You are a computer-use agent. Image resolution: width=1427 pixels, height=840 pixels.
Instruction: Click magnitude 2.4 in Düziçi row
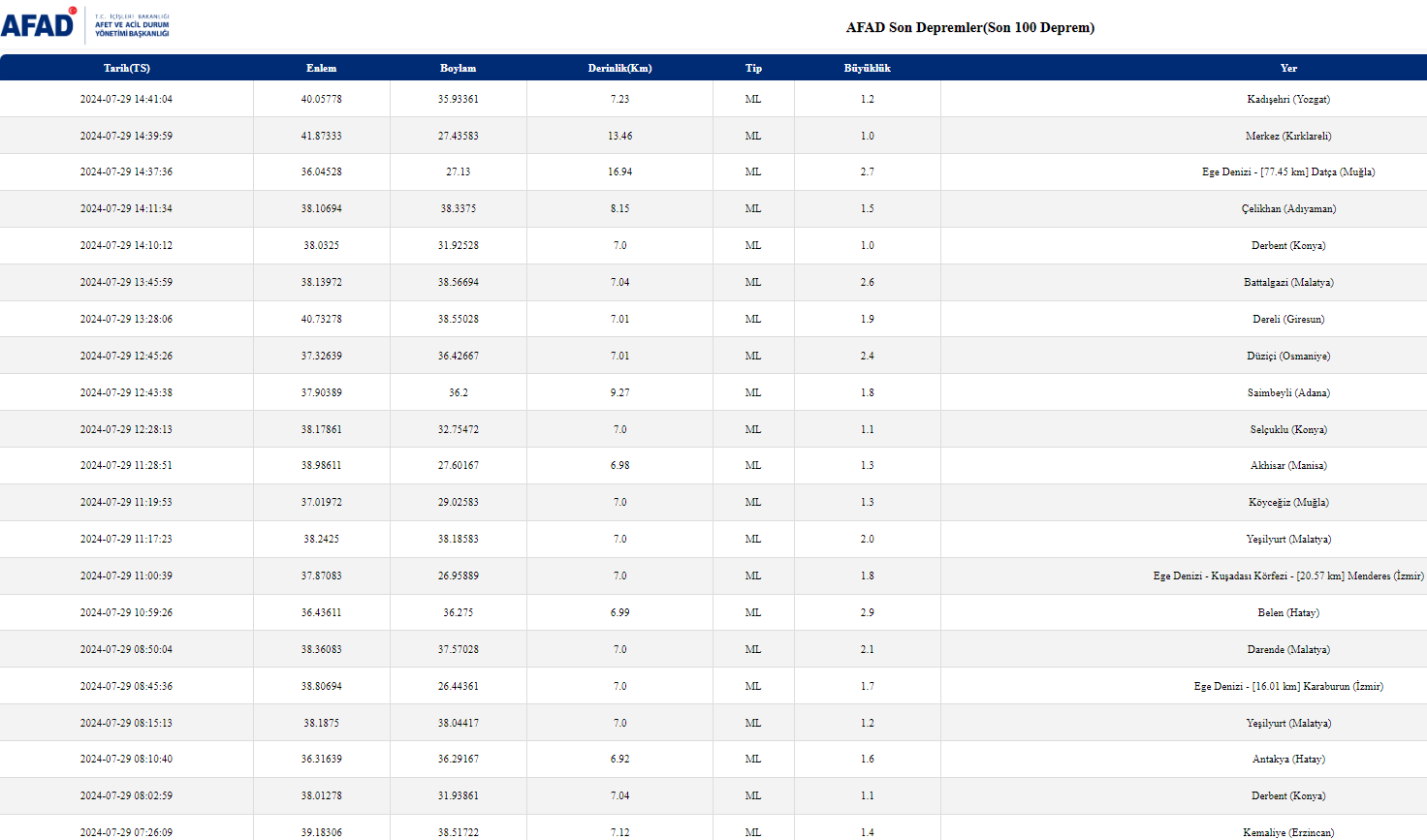point(868,356)
